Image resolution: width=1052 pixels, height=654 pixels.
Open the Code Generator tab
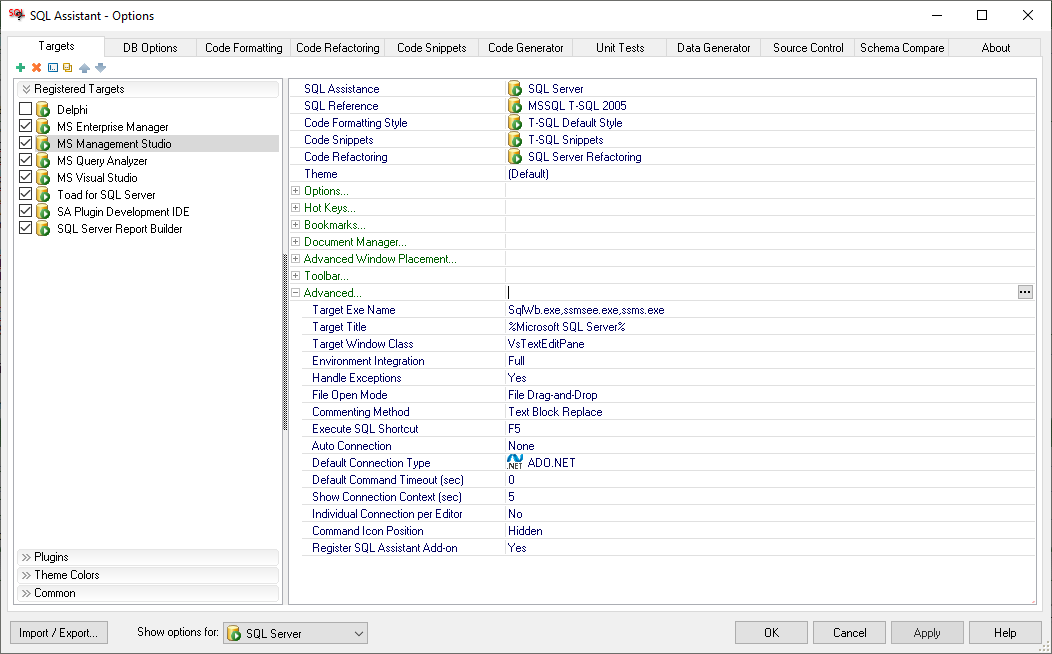[x=525, y=48]
